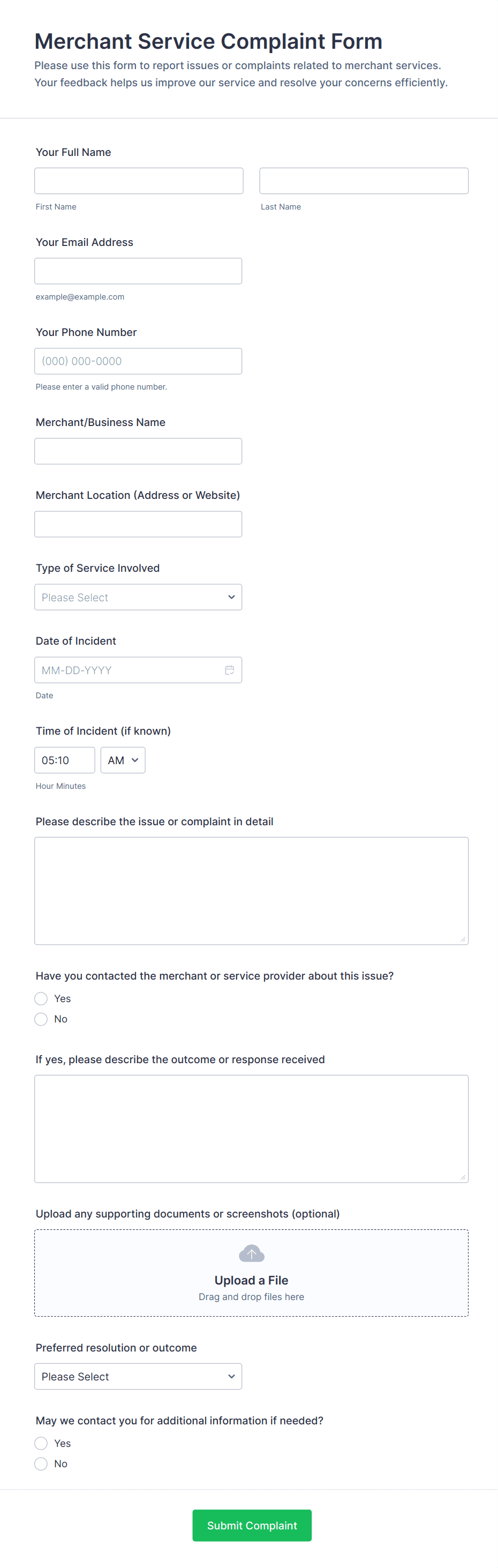Select No for contacted the merchant
The height and width of the screenshot is (1568, 498).
coord(41,1020)
